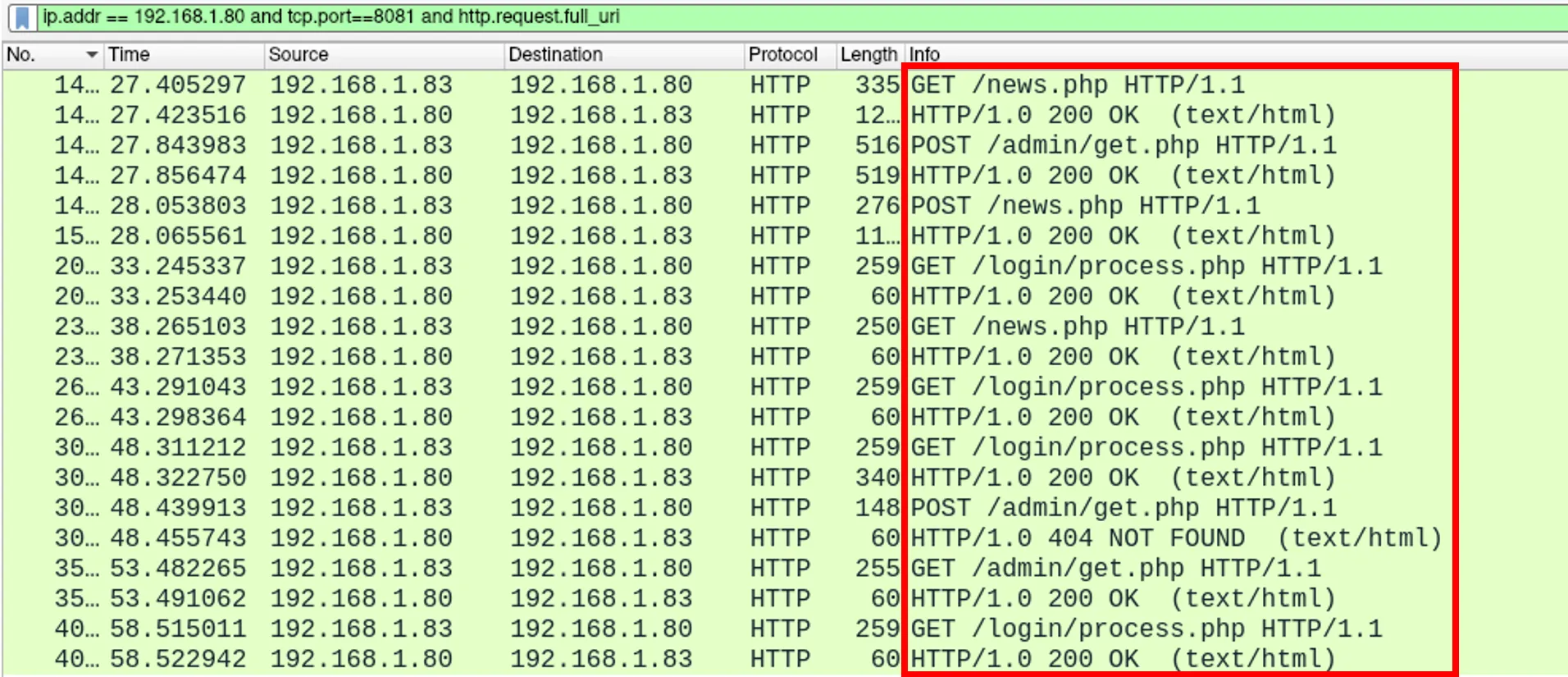Sort by the Source column header

point(384,55)
